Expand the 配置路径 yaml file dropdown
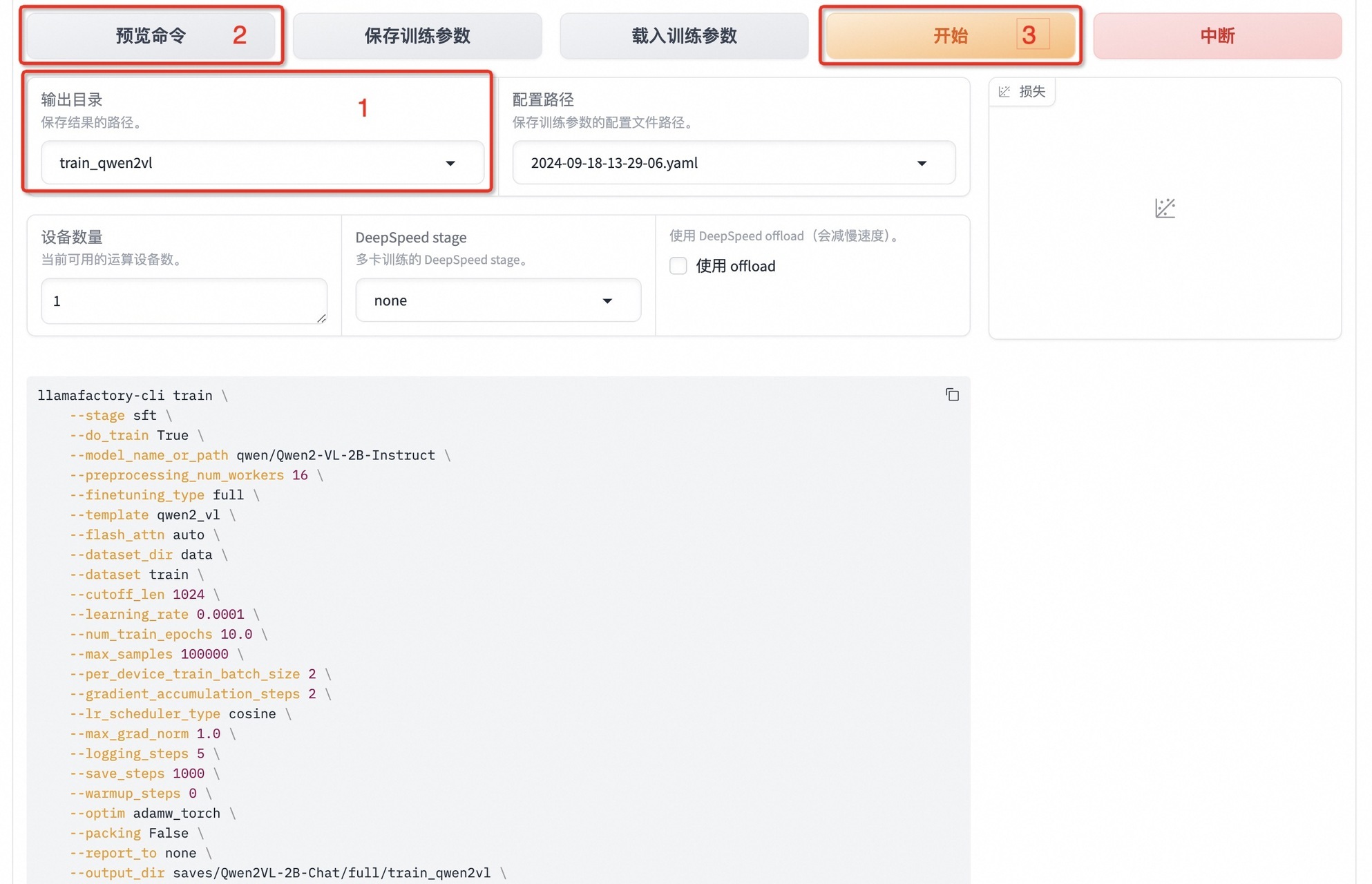 coord(922,164)
